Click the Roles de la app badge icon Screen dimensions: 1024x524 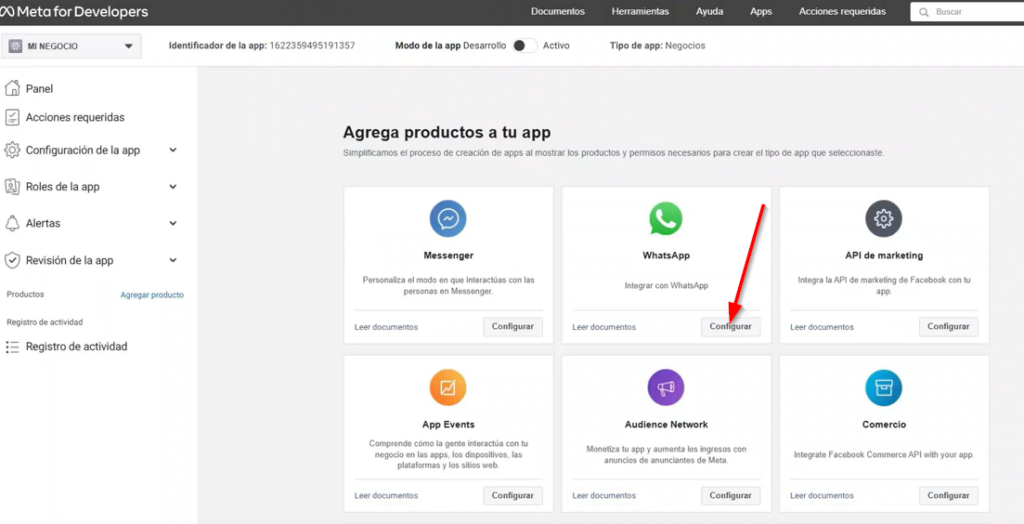pyautogui.click(x=12, y=187)
